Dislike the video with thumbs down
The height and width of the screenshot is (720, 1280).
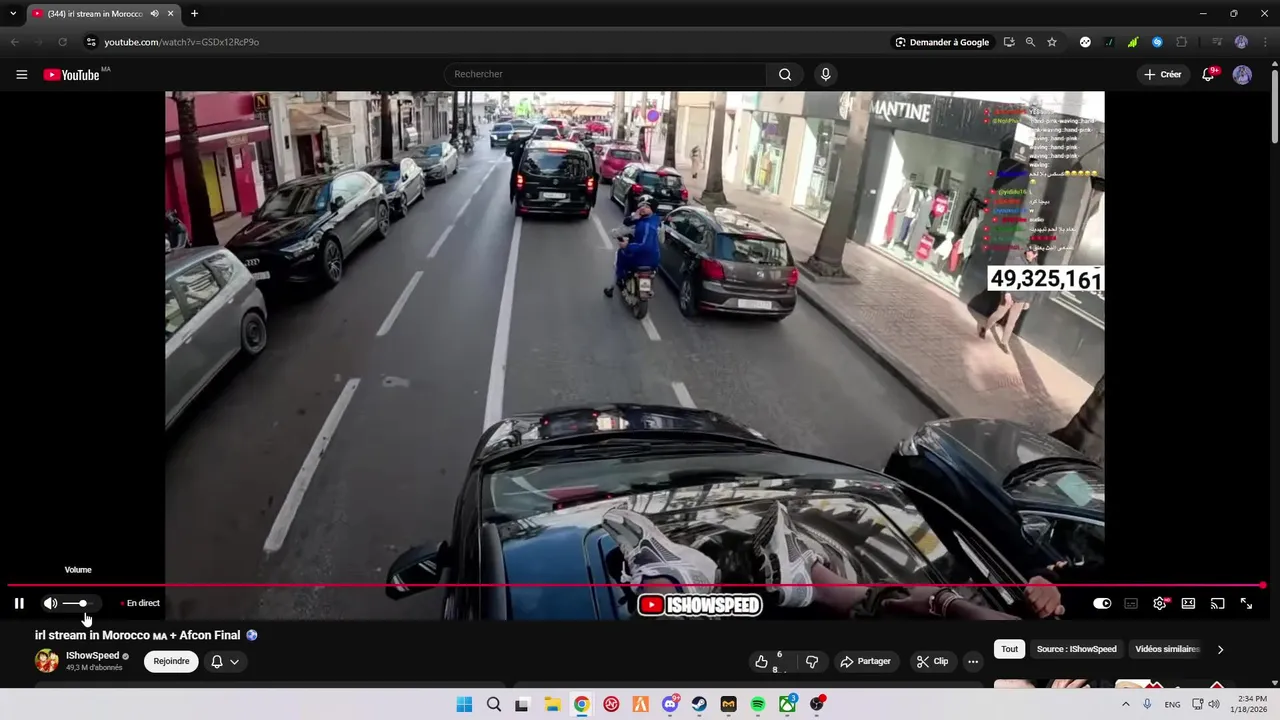point(812,662)
